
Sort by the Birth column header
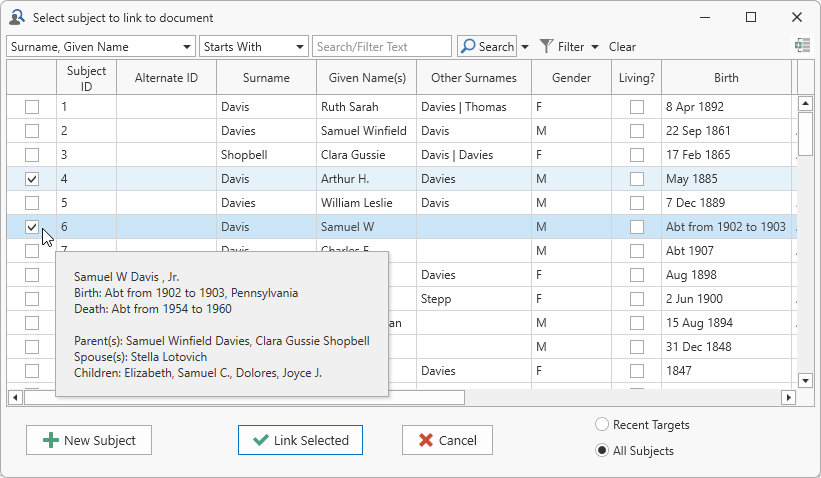coord(726,78)
